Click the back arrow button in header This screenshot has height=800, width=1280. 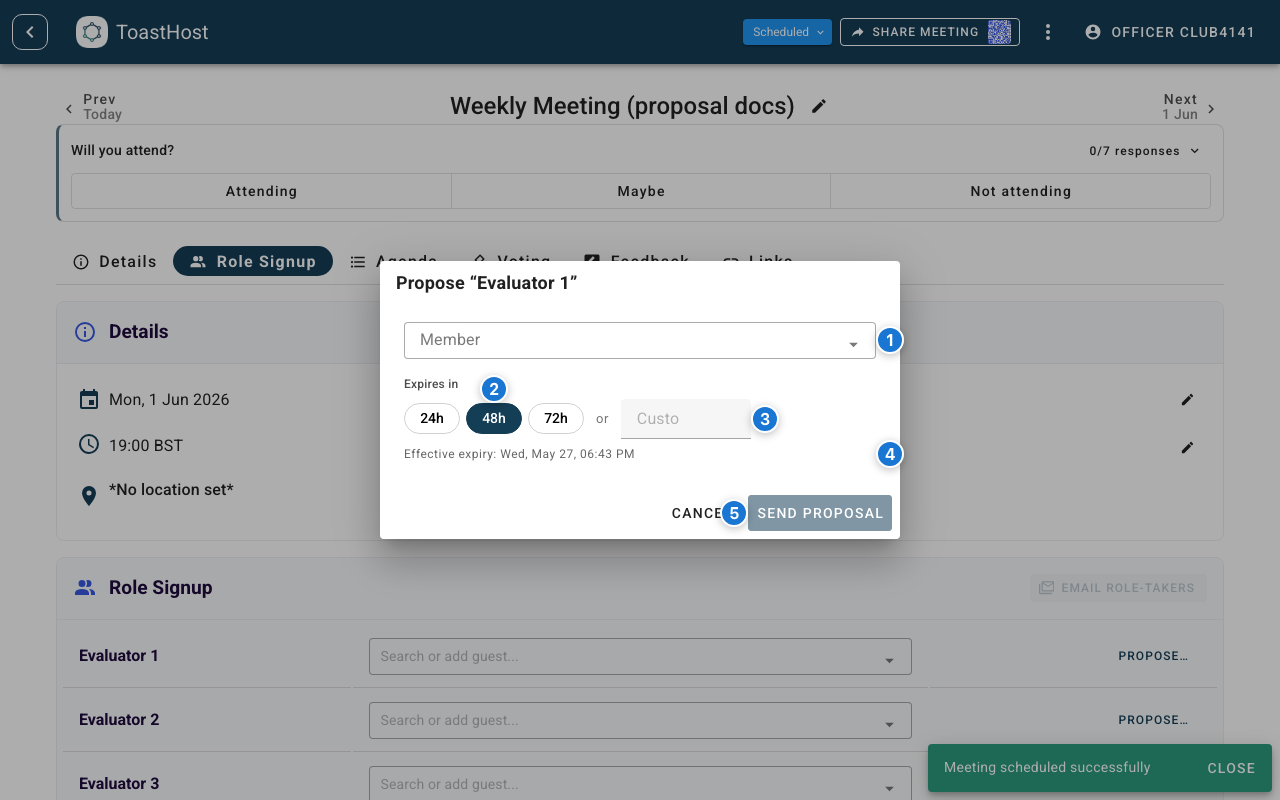[30, 32]
